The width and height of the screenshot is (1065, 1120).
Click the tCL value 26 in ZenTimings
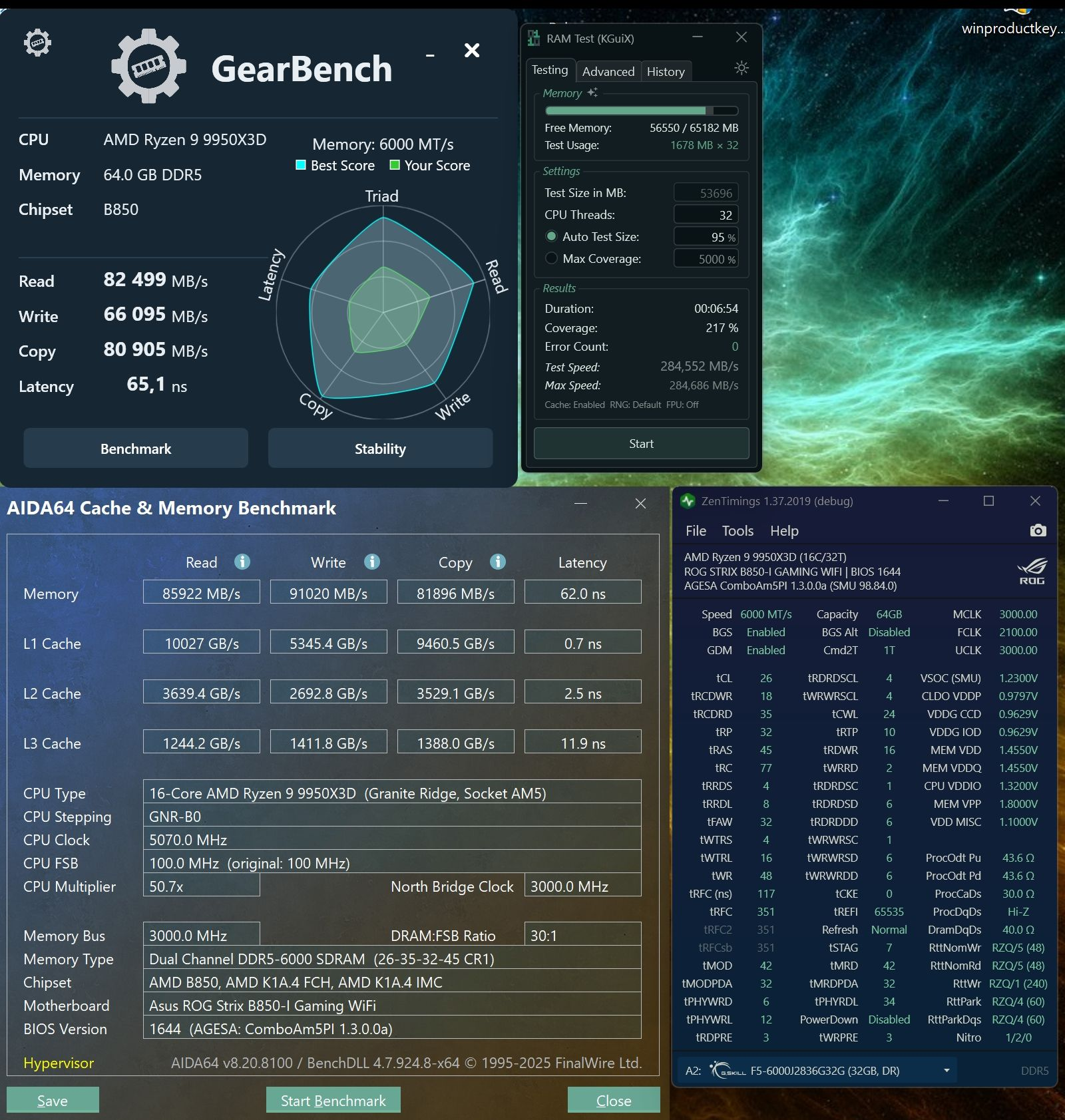[x=766, y=678]
